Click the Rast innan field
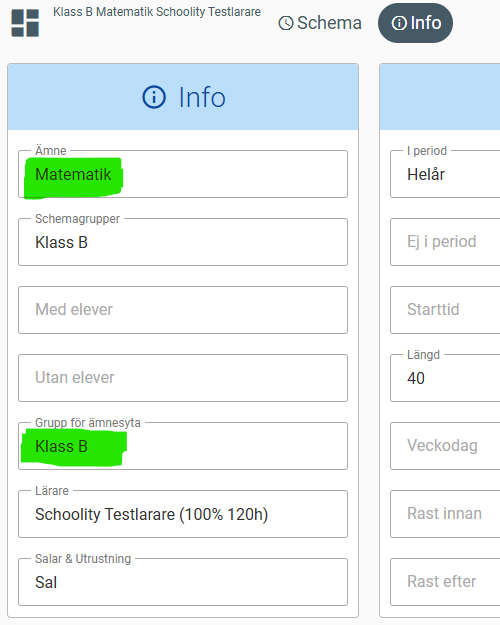 click(x=445, y=514)
